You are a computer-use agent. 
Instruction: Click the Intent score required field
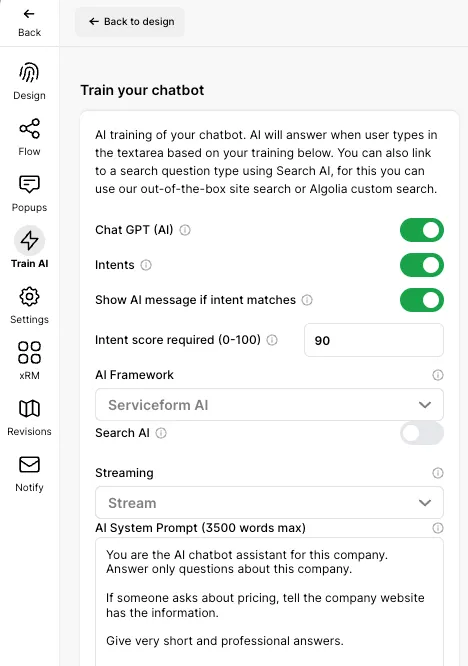[x=374, y=340]
